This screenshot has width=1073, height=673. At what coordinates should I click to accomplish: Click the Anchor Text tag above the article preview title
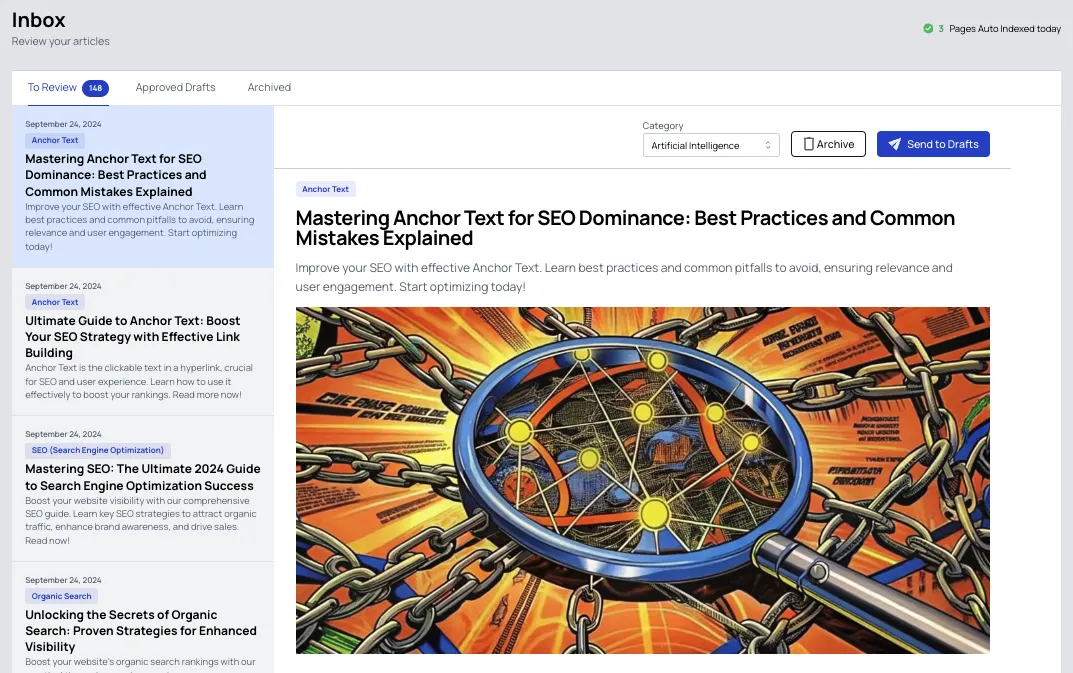click(326, 189)
